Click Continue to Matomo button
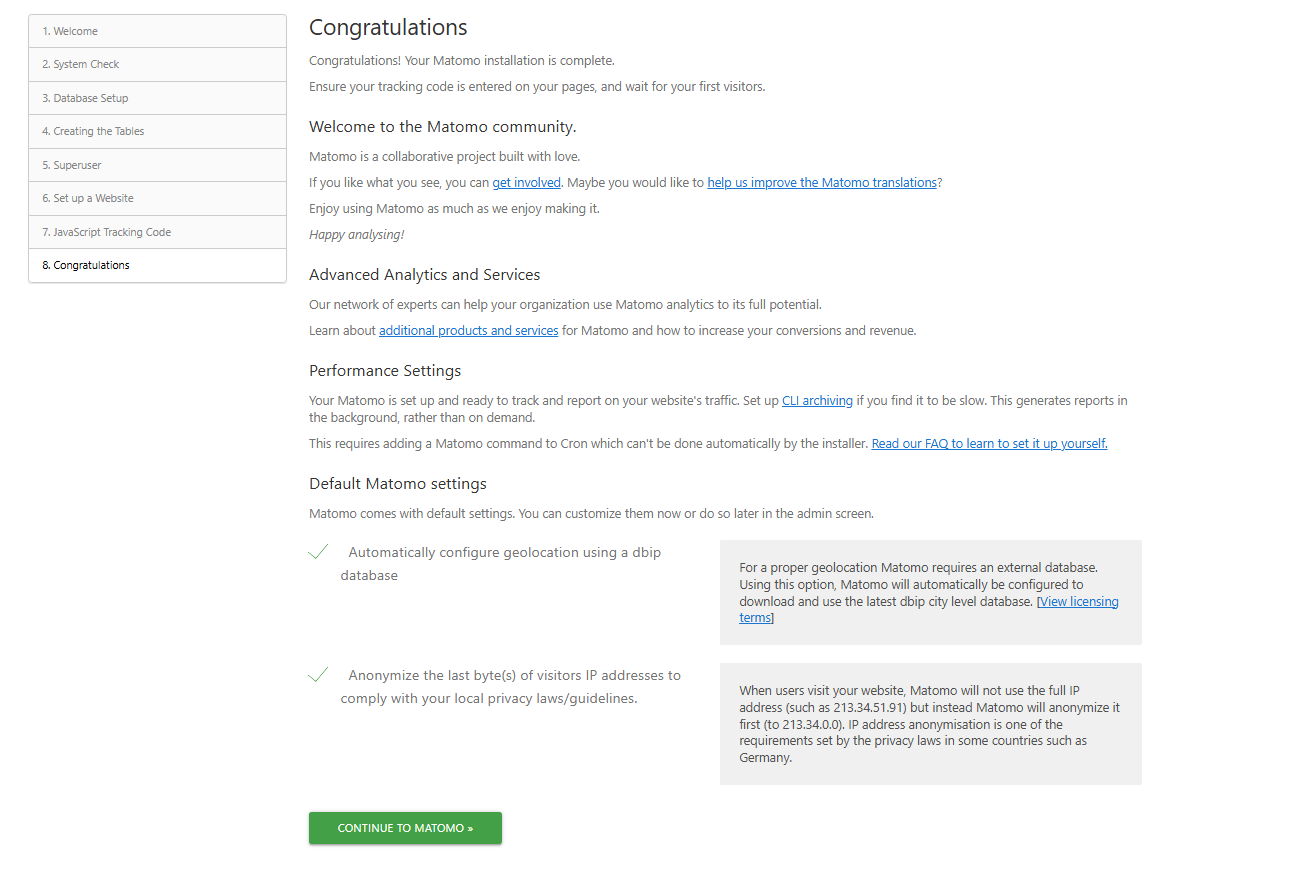The width and height of the screenshot is (1316, 881). (x=405, y=828)
